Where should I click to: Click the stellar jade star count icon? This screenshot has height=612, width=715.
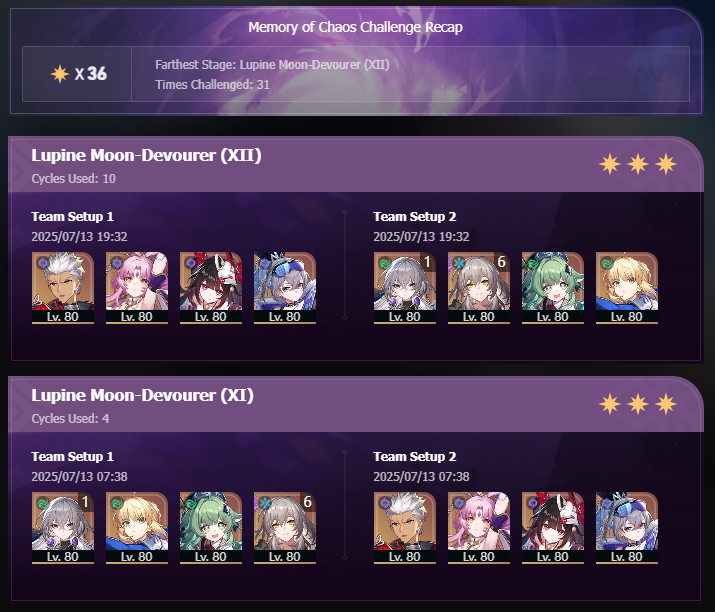[60, 74]
